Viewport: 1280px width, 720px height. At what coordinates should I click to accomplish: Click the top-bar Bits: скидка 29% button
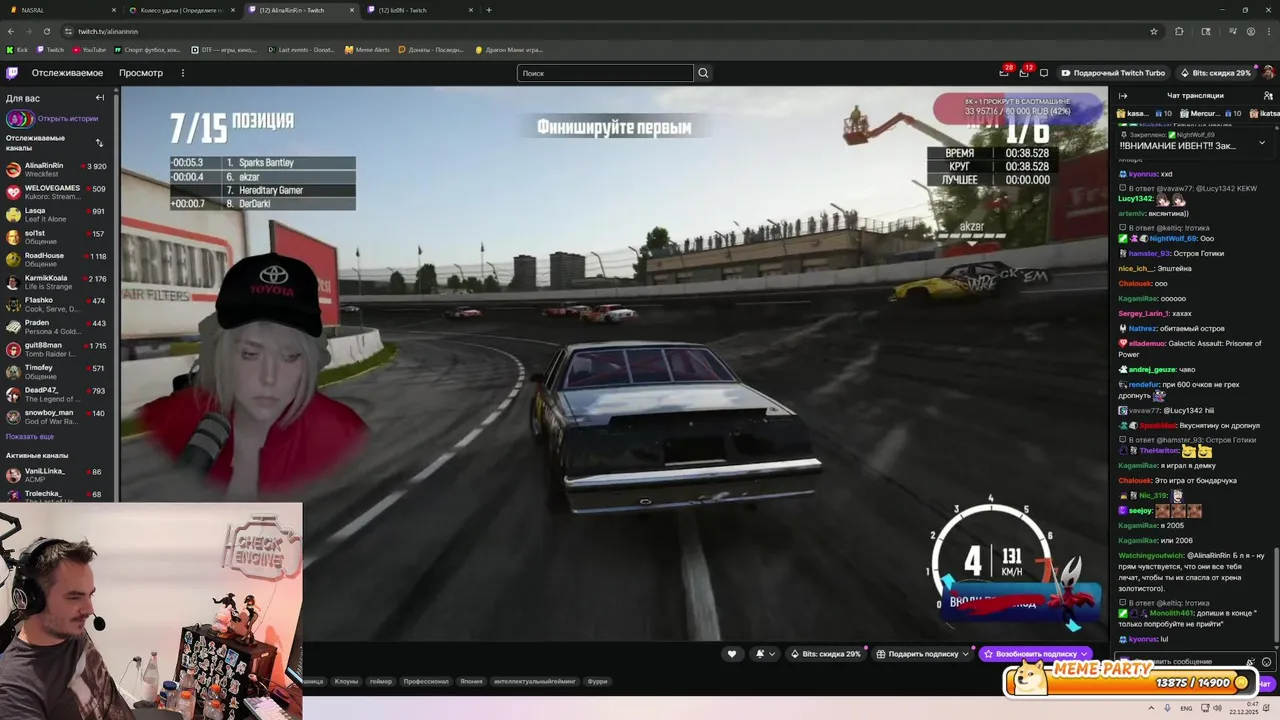[x=1215, y=73]
